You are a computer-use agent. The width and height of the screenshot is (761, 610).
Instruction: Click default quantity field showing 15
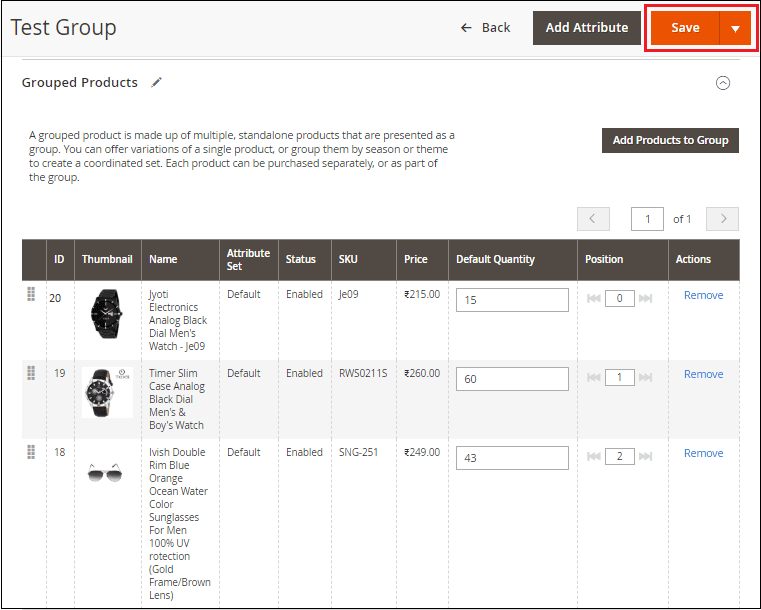tap(512, 300)
